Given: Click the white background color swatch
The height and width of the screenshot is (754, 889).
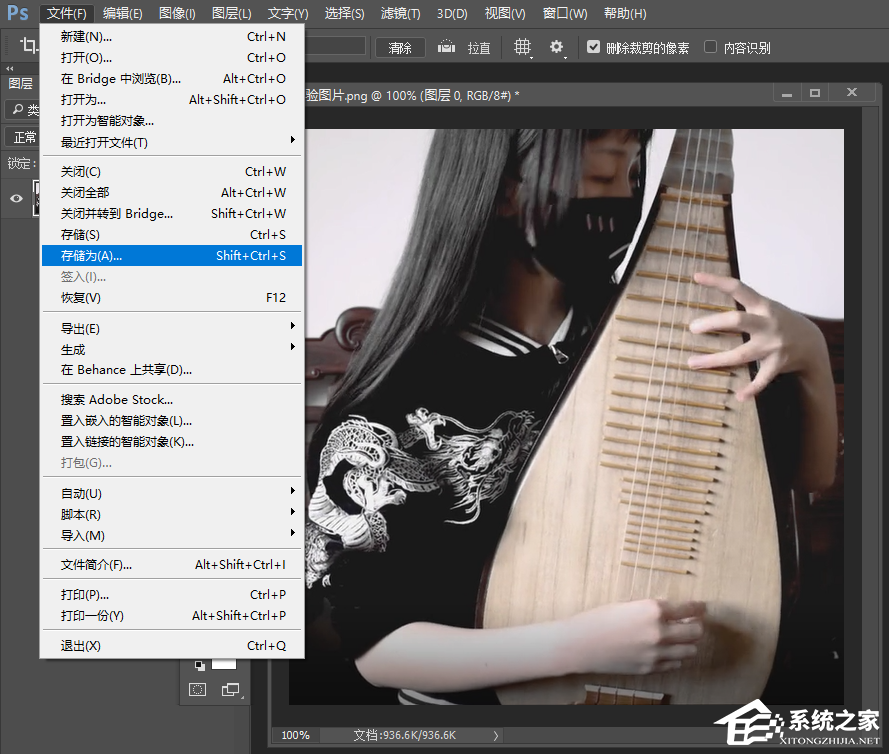Looking at the screenshot, I should tap(223, 664).
